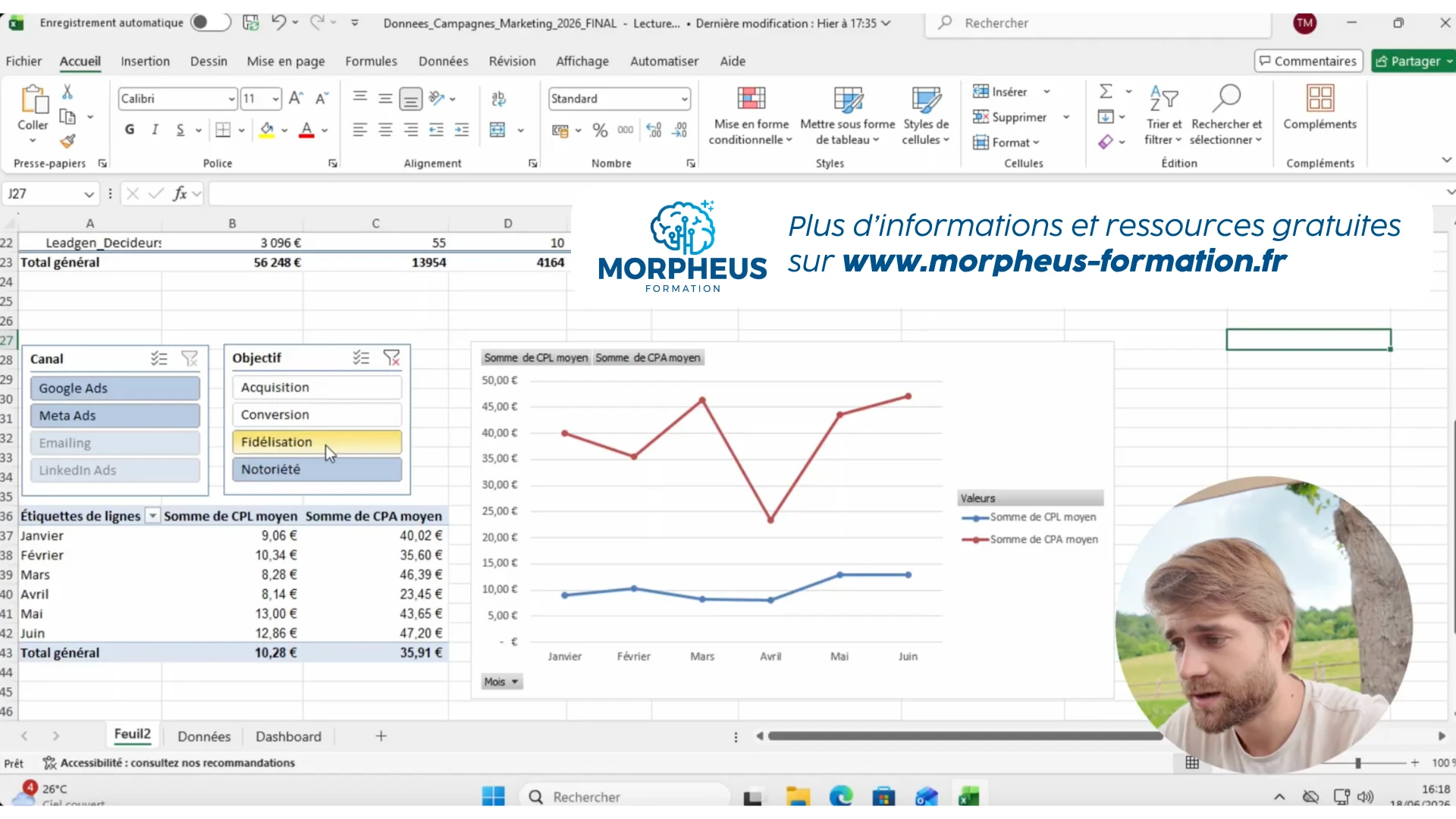The height and width of the screenshot is (819, 1456).
Task: Click the merge and center icon
Action: point(497,130)
